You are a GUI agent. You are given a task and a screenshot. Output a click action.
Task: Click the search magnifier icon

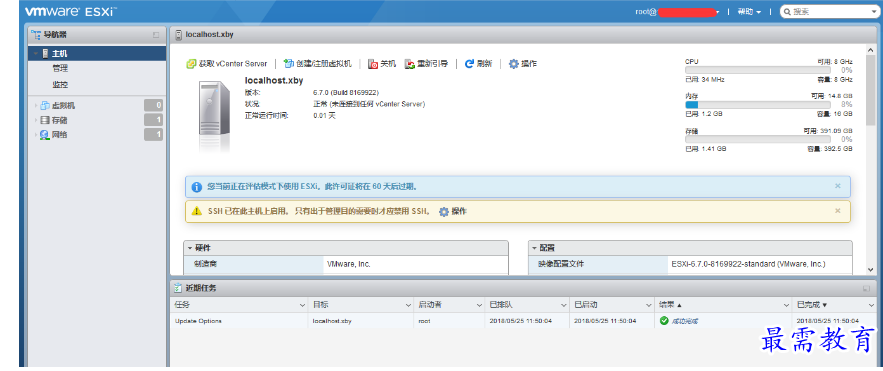click(787, 12)
